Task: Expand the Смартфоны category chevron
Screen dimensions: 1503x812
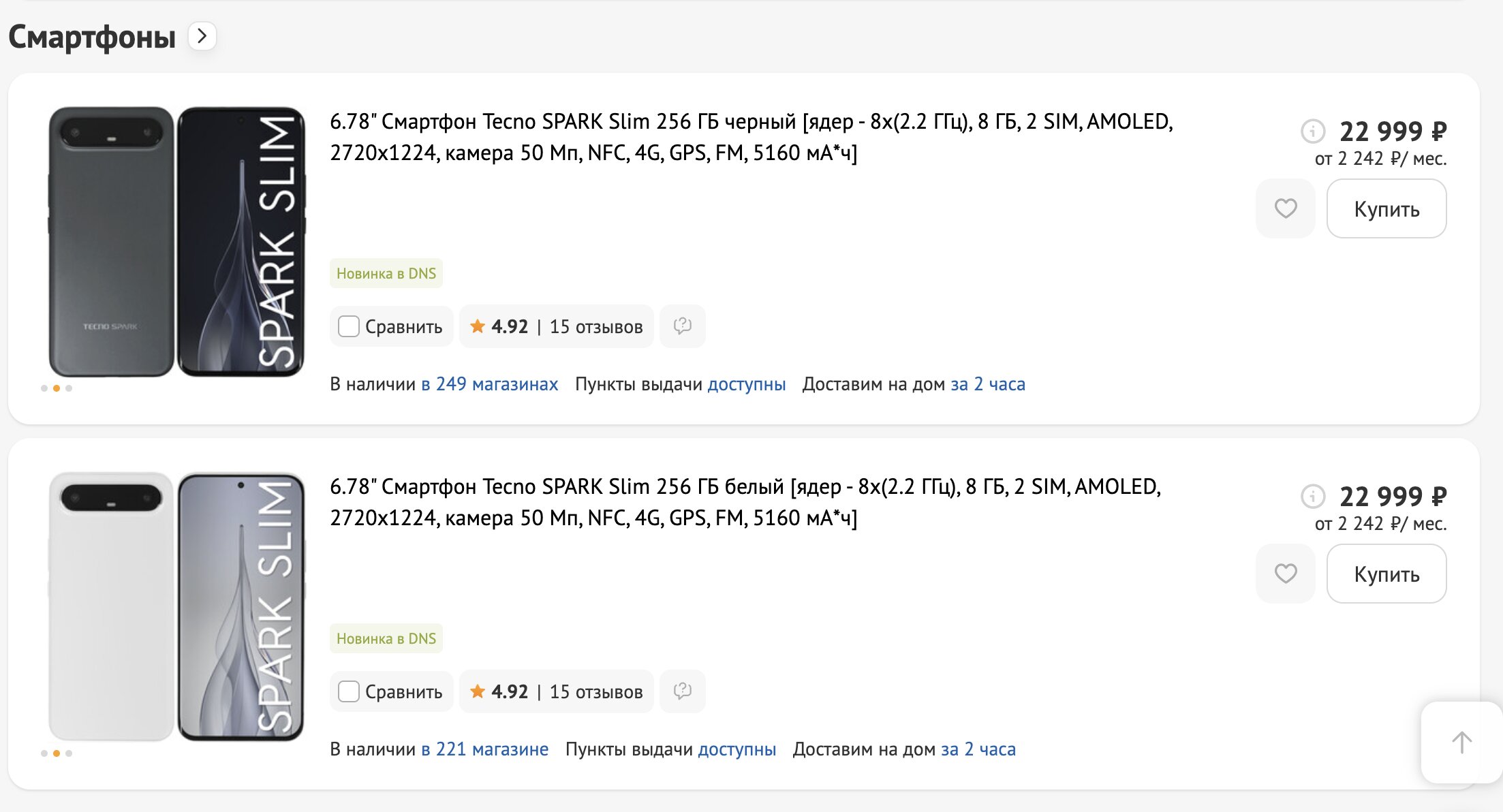Action: pyautogui.click(x=202, y=36)
